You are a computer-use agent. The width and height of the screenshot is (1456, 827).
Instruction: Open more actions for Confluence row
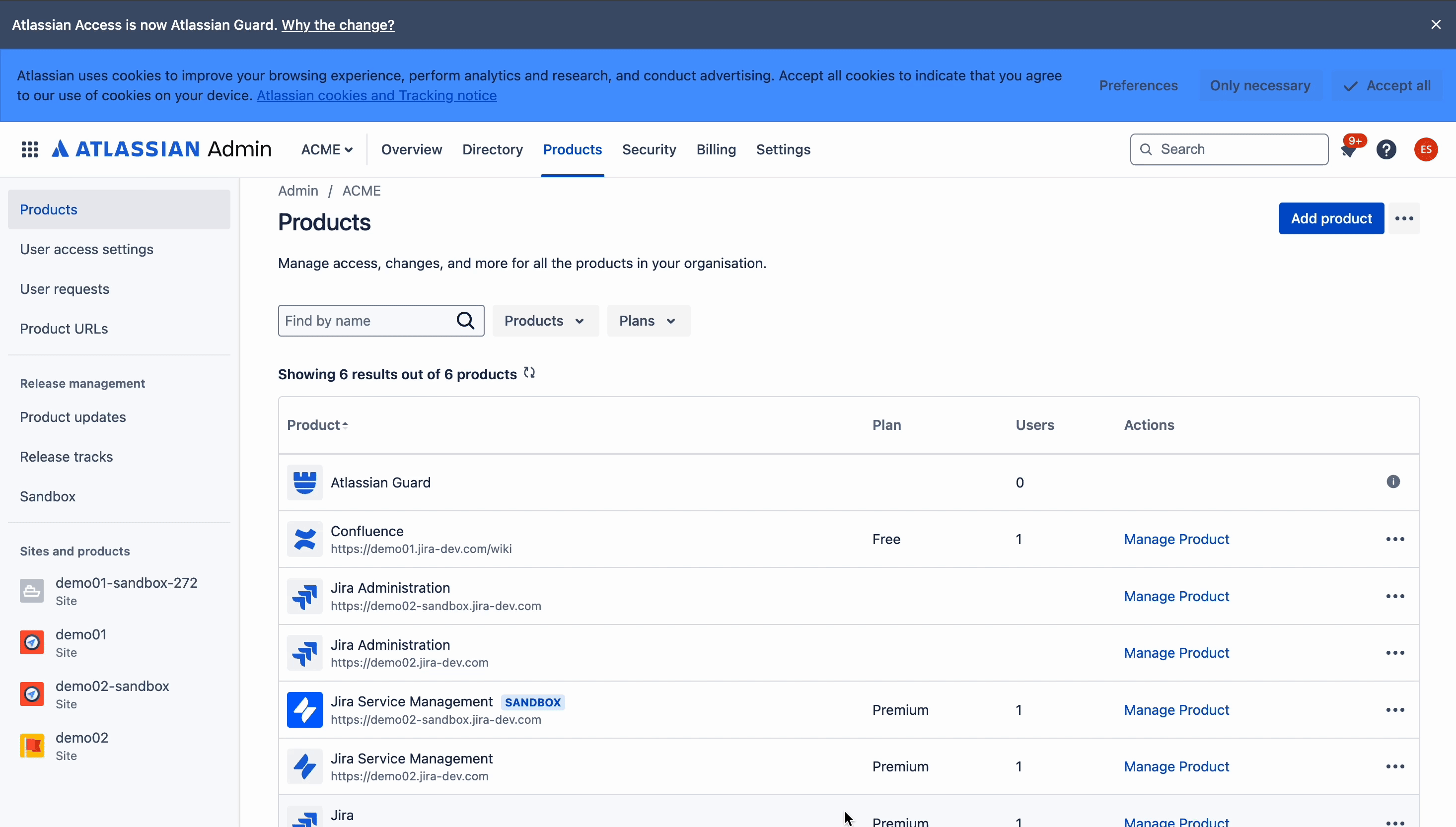point(1394,539)
